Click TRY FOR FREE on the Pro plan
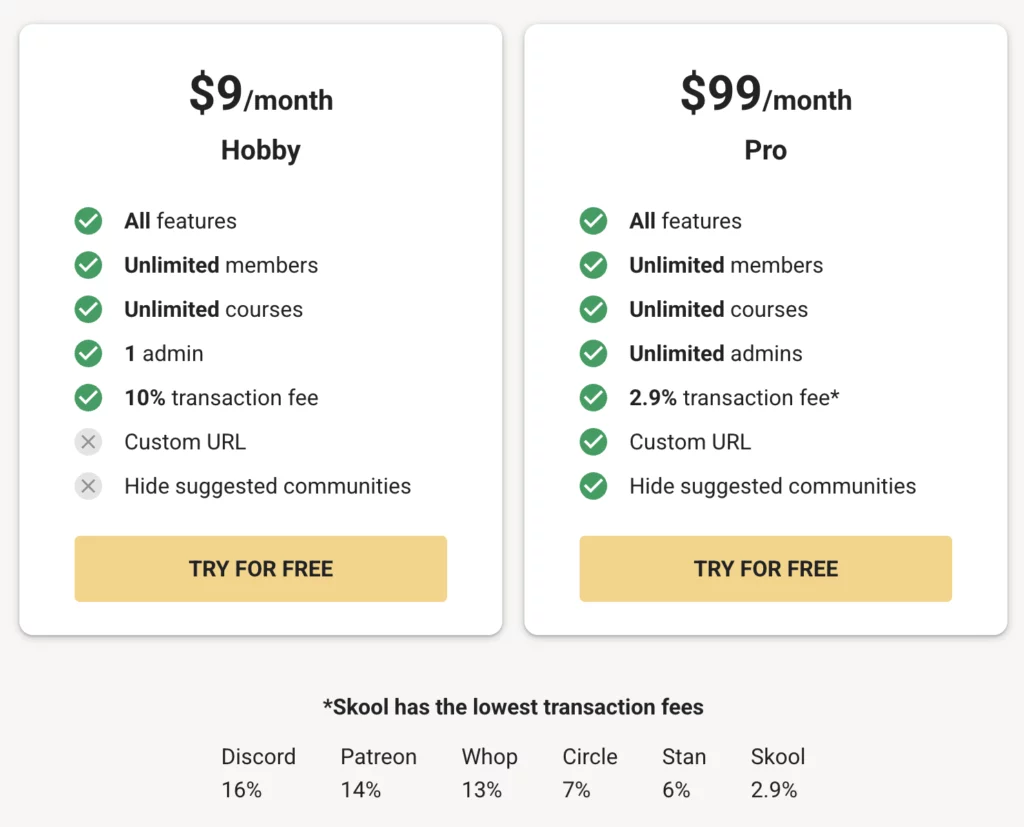Image resolution: width=1024 pixels, height=827 pixels. [x=765, y=568]
